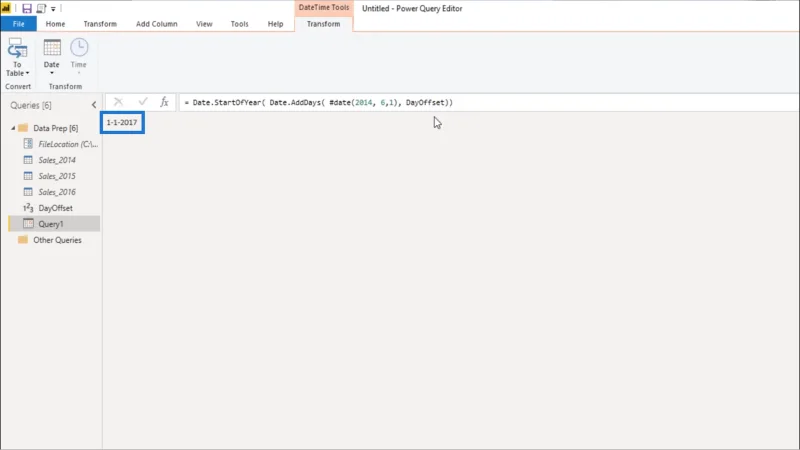Open the File menu
Screen dimensions: 800x450
click(18, 24)
